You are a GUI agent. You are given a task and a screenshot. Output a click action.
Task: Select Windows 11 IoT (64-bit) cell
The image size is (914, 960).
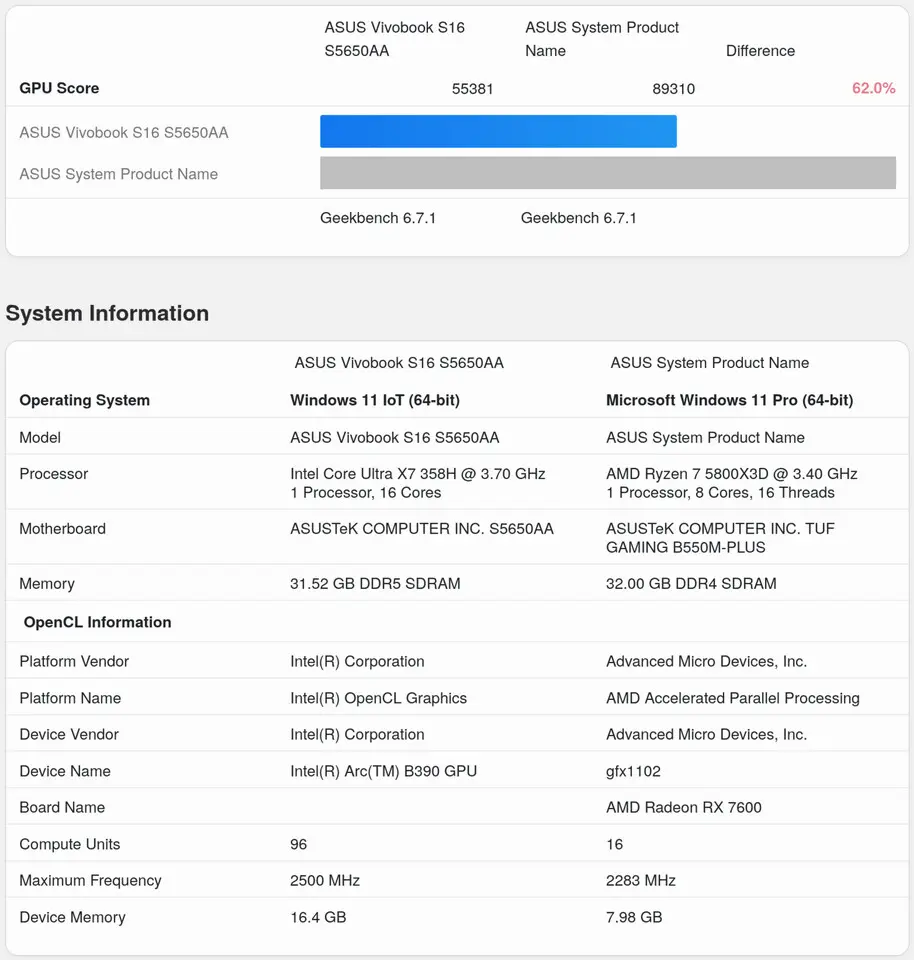click(375, 400)
